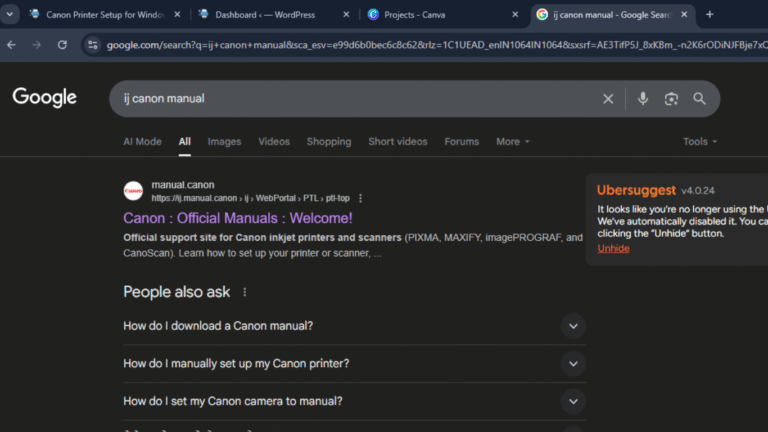Switch to Short videos results
The height and width of the screenshot is (432, 768).
tap(398, 142)
